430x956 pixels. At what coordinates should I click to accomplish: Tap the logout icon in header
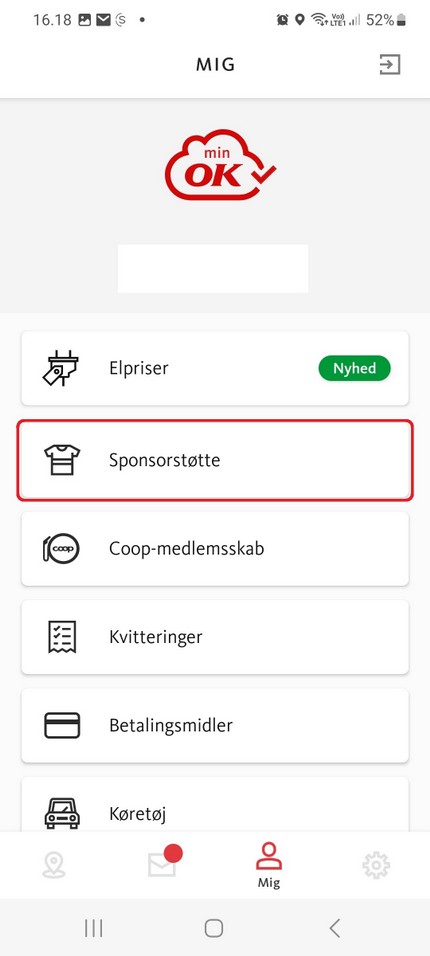390,64
